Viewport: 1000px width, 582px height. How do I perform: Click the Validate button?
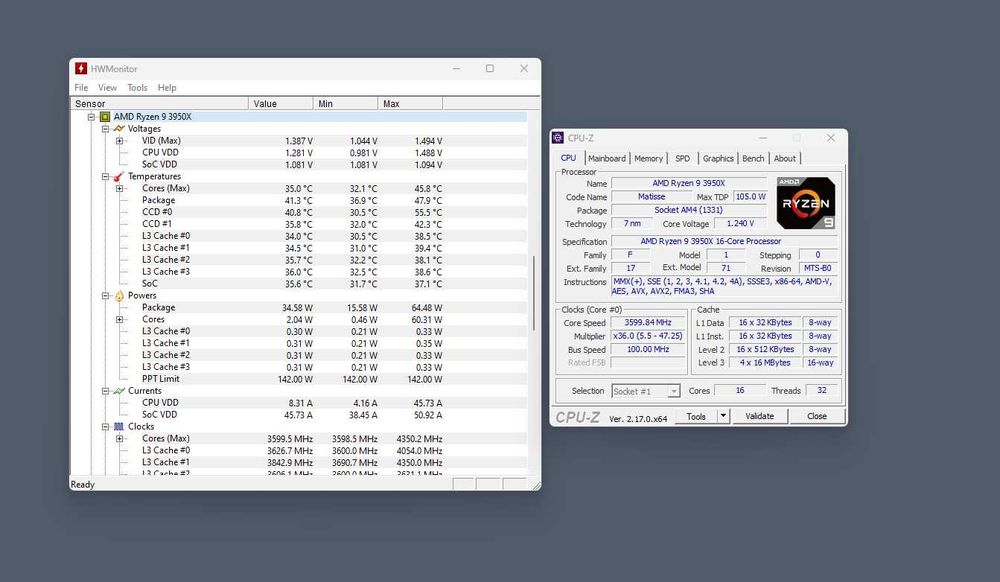[760, 416]
